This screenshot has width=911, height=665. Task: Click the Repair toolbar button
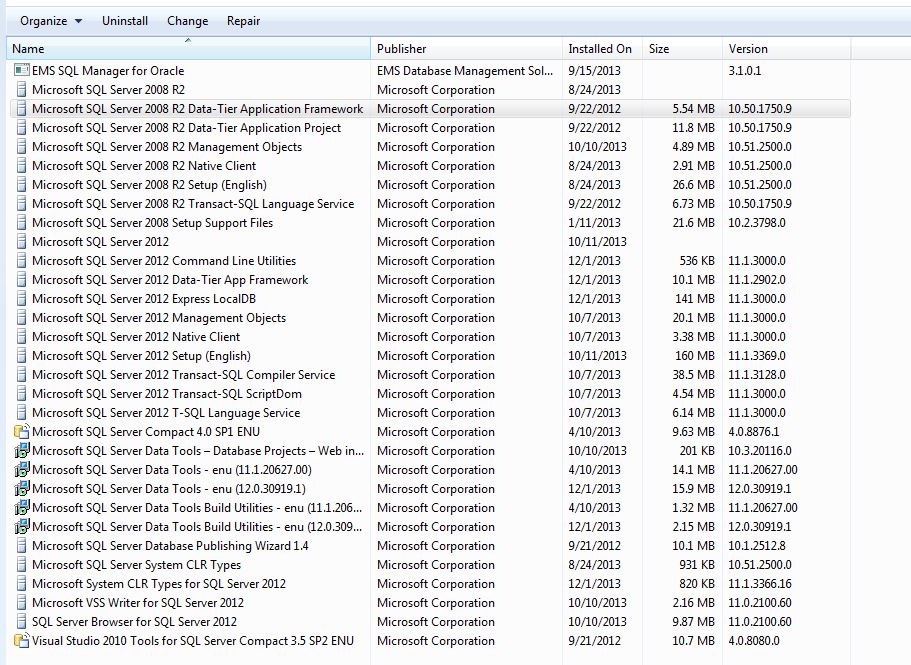point(243,21)
